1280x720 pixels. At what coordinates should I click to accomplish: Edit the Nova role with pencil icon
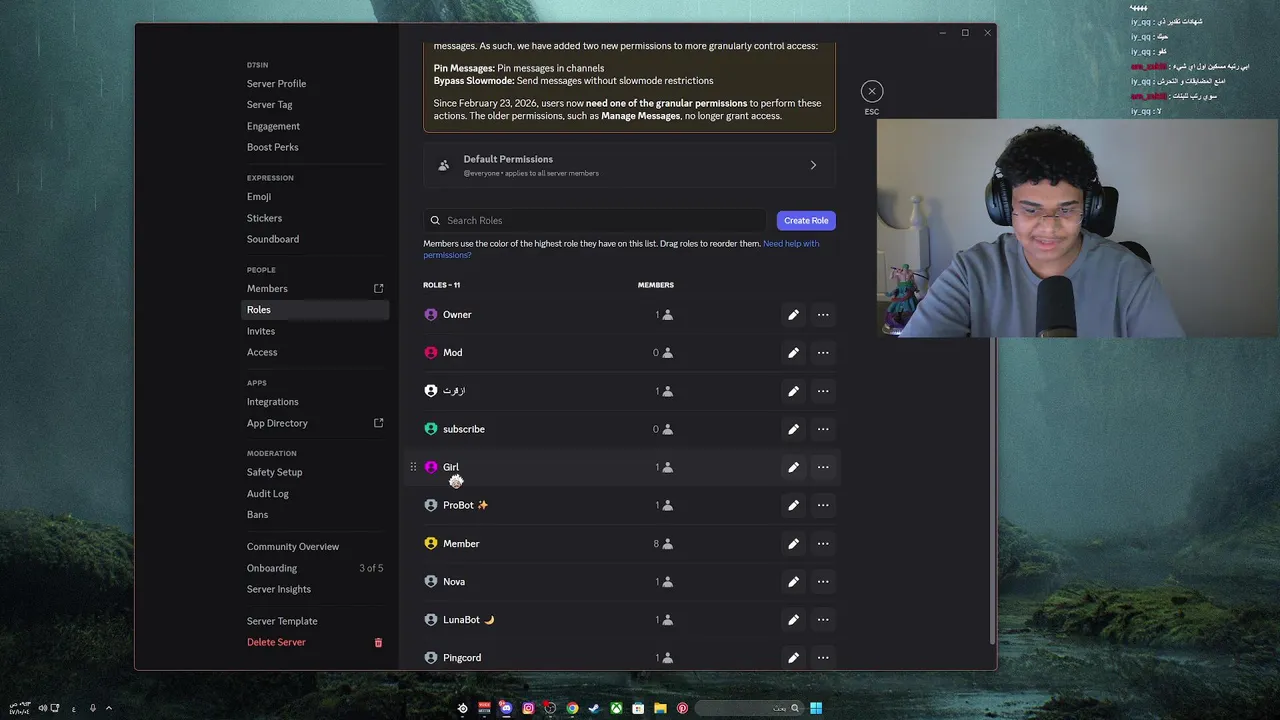(793, 582)
